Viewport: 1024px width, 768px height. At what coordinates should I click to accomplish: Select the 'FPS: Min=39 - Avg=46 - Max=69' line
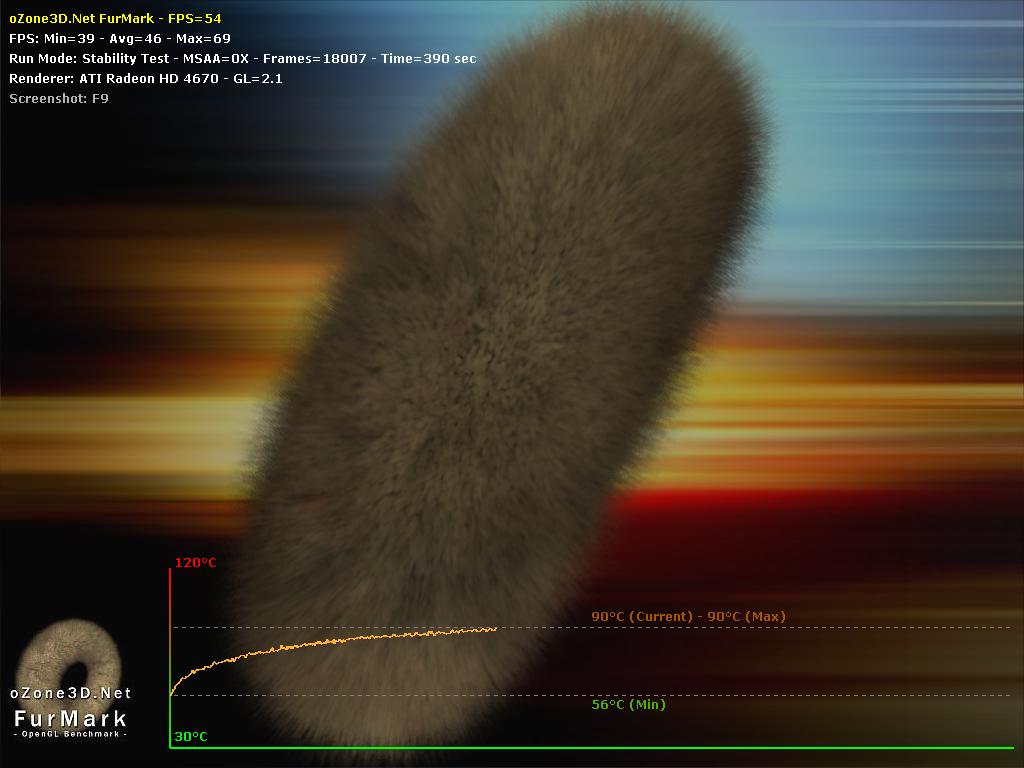pos(120,39)
